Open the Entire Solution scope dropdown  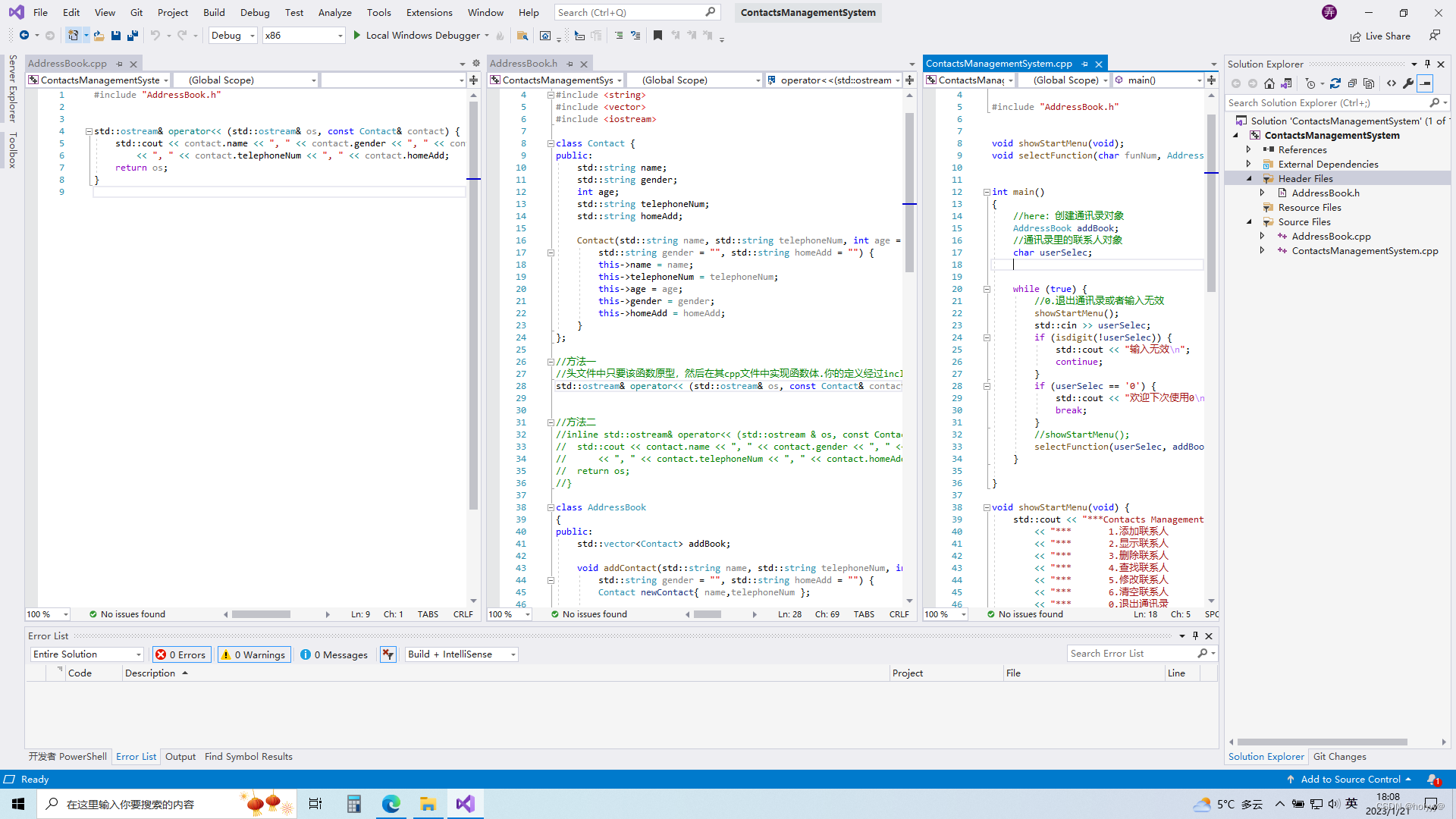point(87,654)
